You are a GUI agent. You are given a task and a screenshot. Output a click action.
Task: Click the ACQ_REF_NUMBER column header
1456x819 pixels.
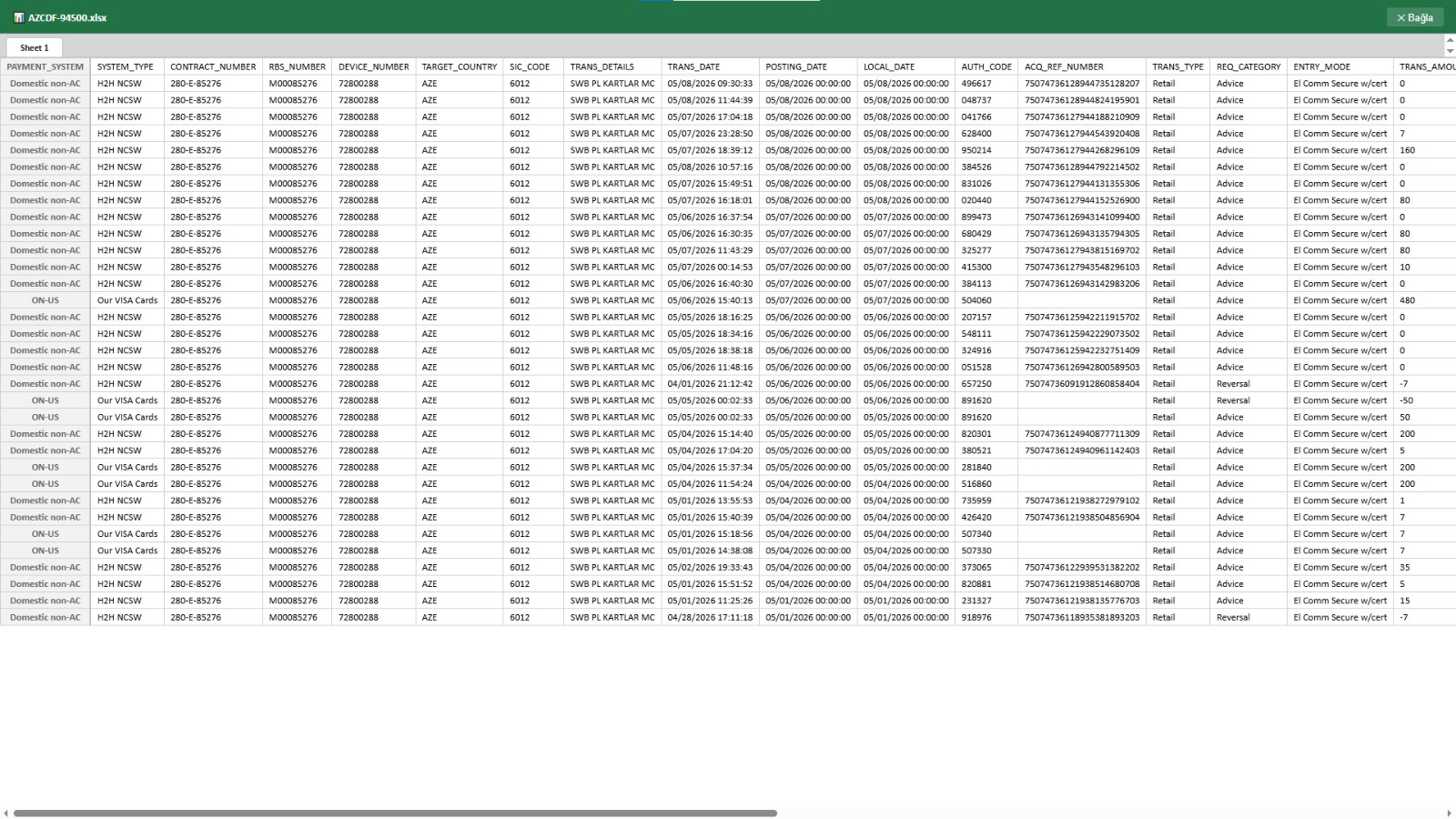[1082, 66]
